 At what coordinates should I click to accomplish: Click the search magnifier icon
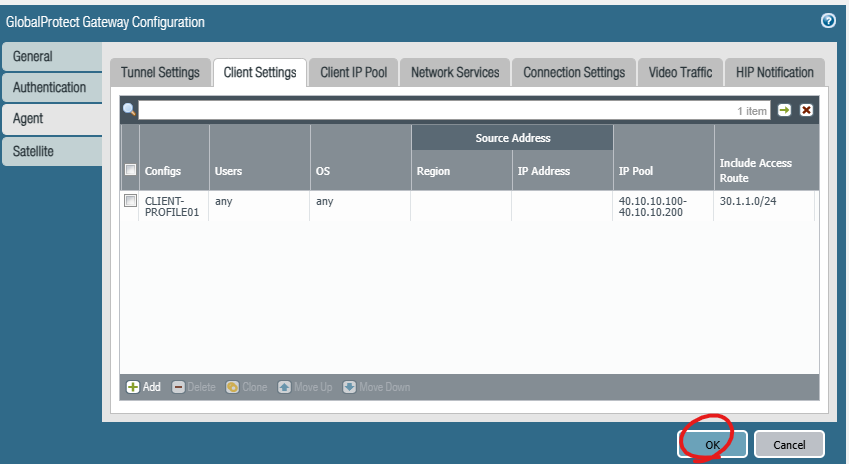pyautogui.click(x=129, y=109)
